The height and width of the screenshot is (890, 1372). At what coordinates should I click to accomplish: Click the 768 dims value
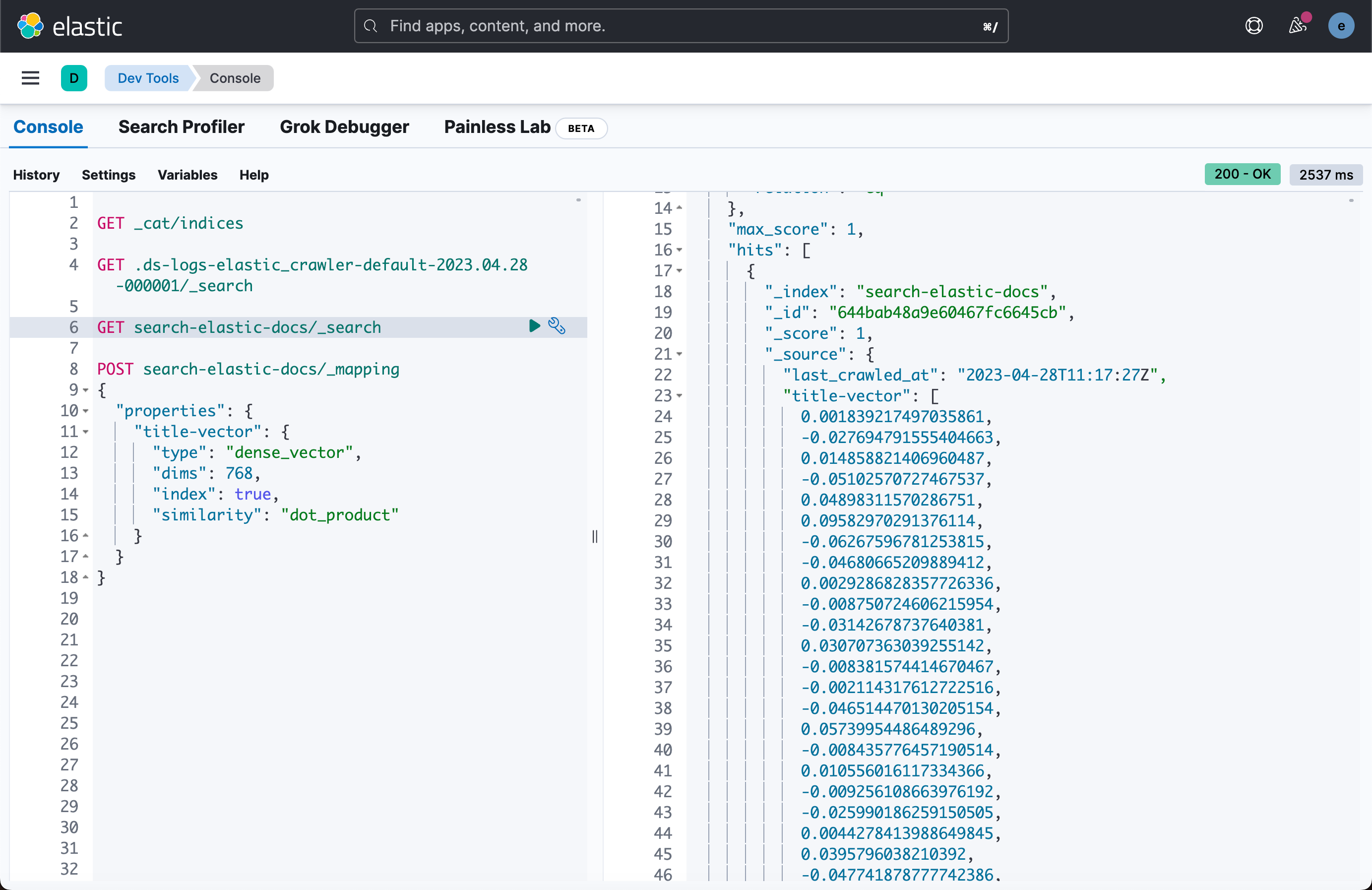click(239, 473)
